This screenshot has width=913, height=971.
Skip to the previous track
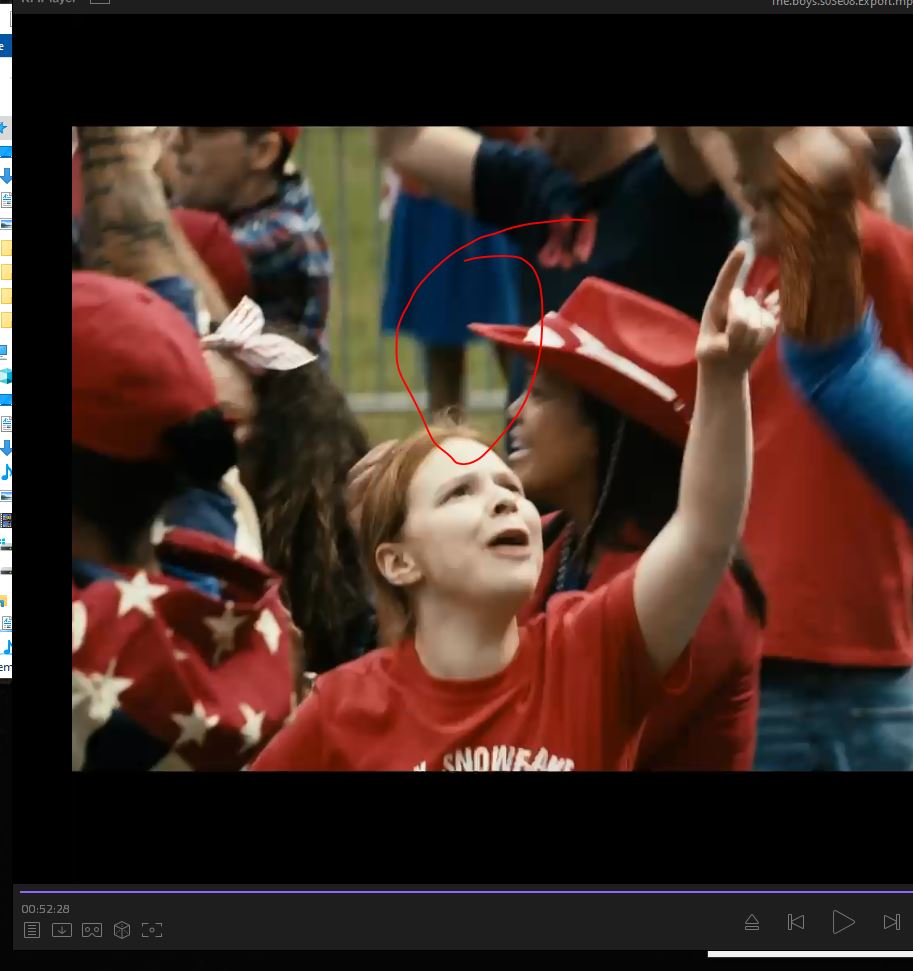(x=796, y=922)
